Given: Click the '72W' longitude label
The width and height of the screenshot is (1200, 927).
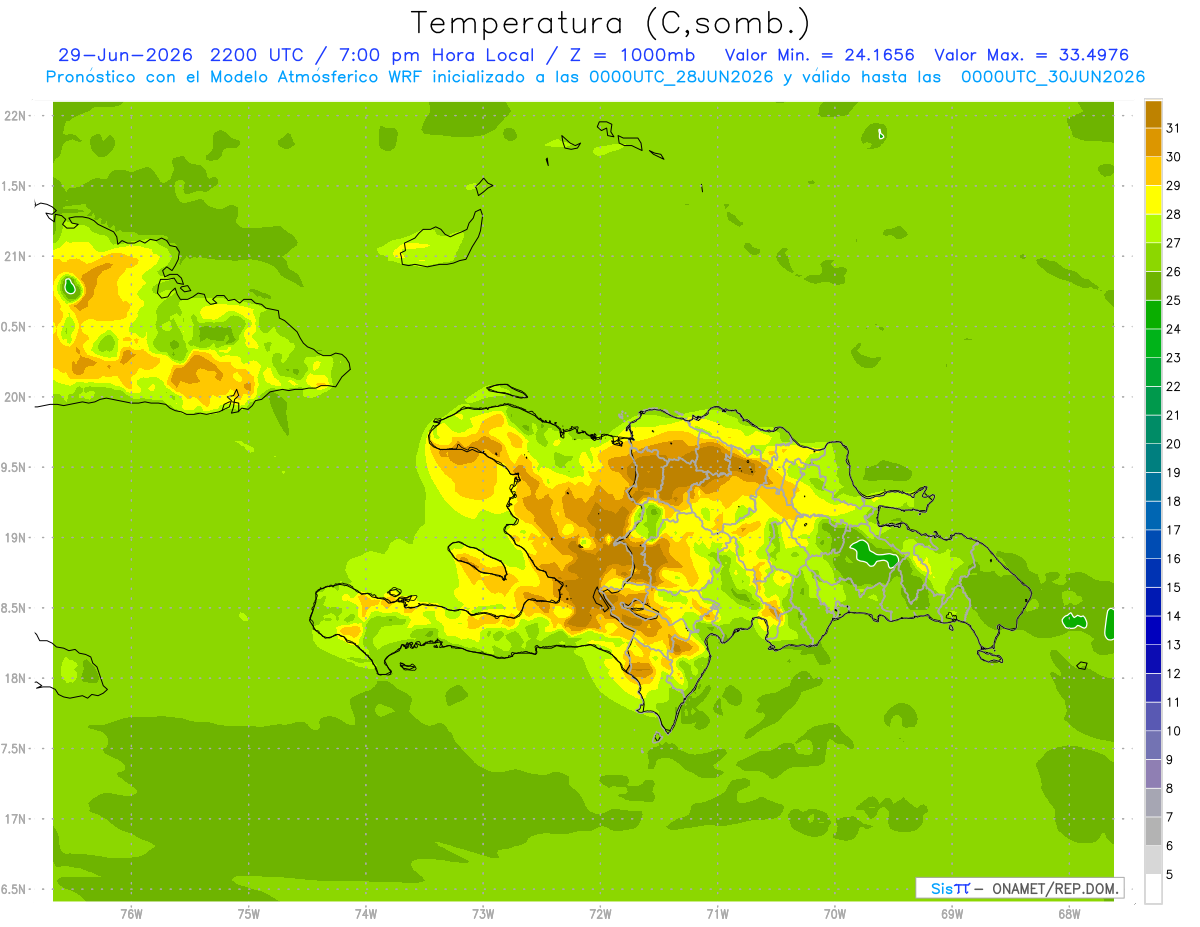Looking at the screenshot, I should (600, 914).
